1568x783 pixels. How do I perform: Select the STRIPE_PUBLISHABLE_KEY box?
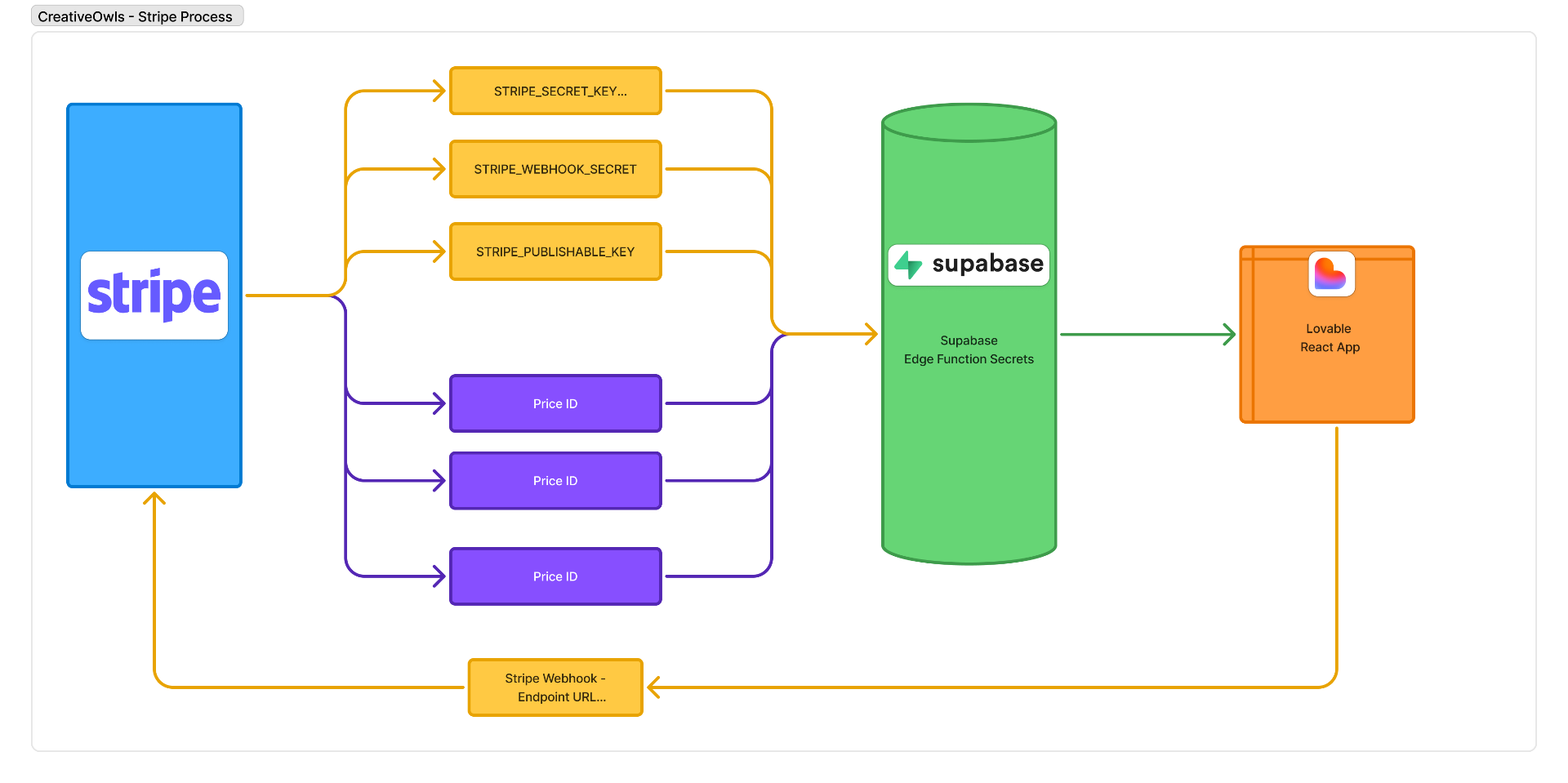[555, 251]
